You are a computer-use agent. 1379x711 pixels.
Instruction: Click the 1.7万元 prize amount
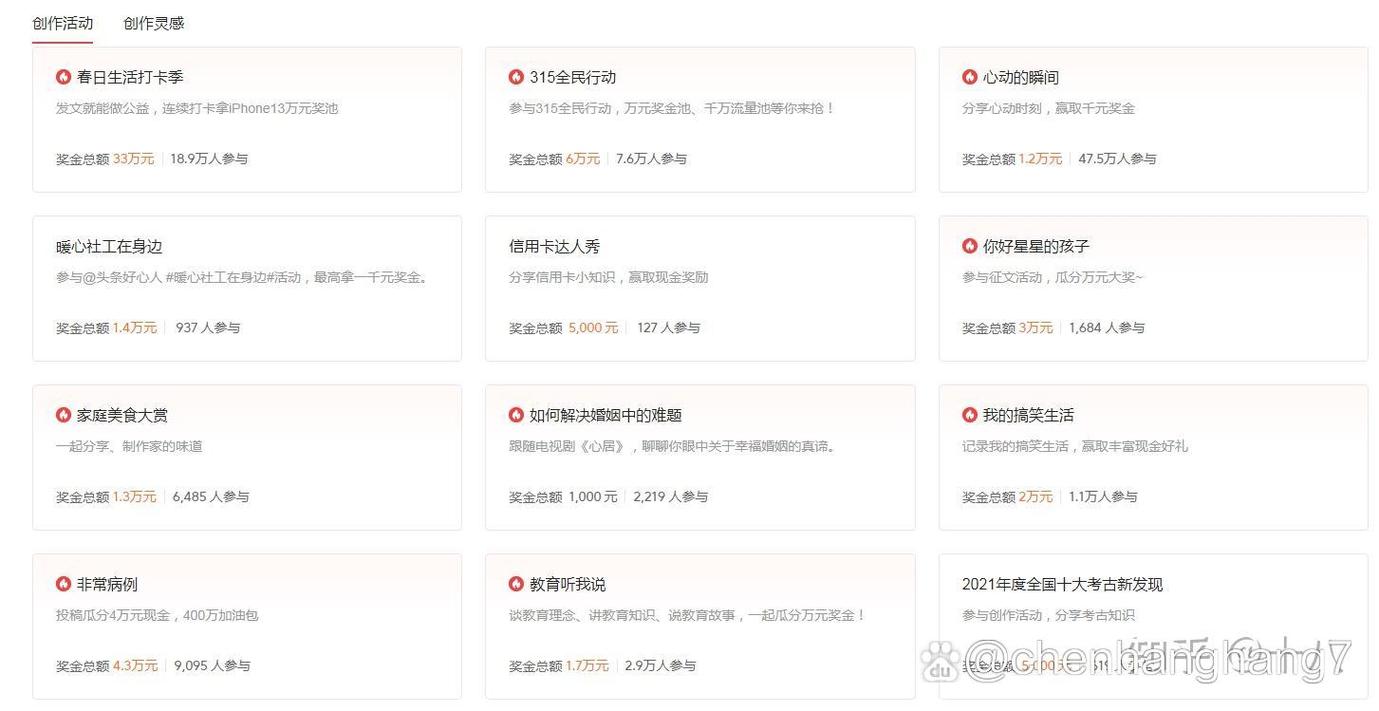[587, 665]
